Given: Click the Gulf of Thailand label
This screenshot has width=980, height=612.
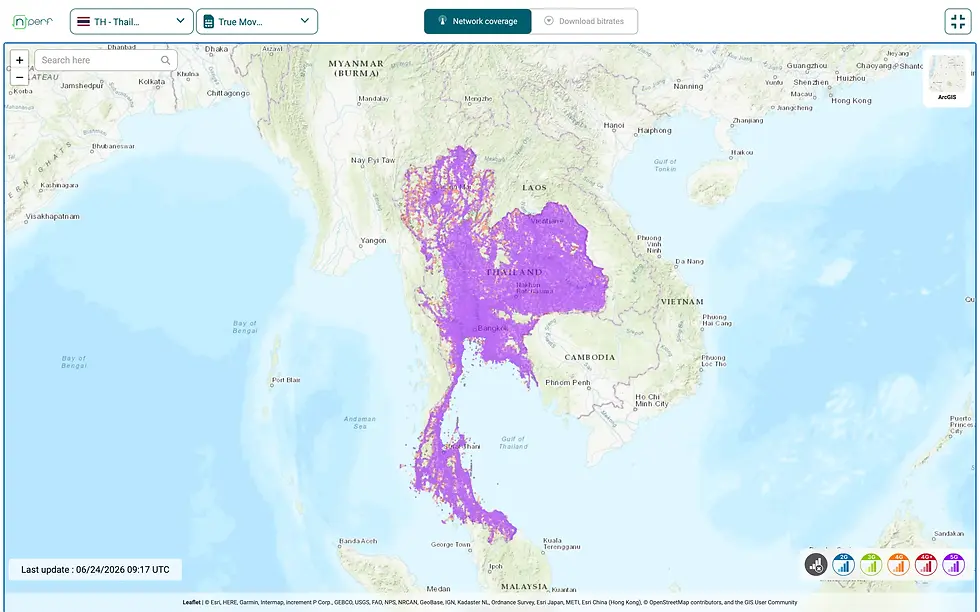Looking at the screenshot, I should [513, 443].
